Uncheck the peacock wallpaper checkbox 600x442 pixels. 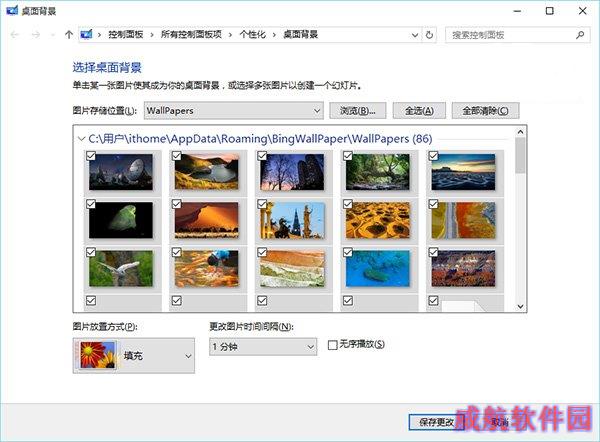tap(176, 252)
